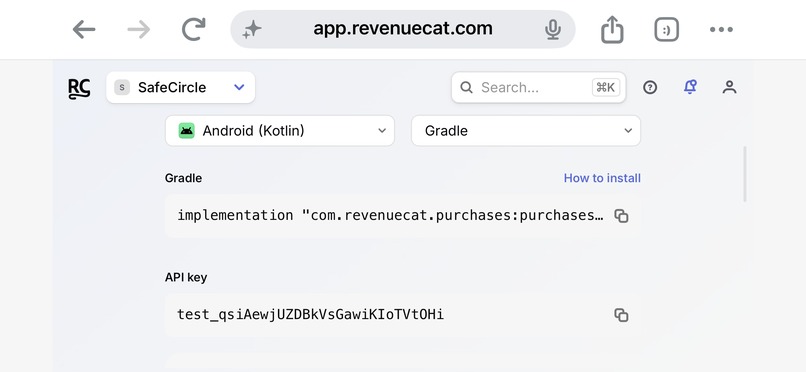Open the share sheet icon
This screenshot has width=806, height=372.
click(612, 29)
